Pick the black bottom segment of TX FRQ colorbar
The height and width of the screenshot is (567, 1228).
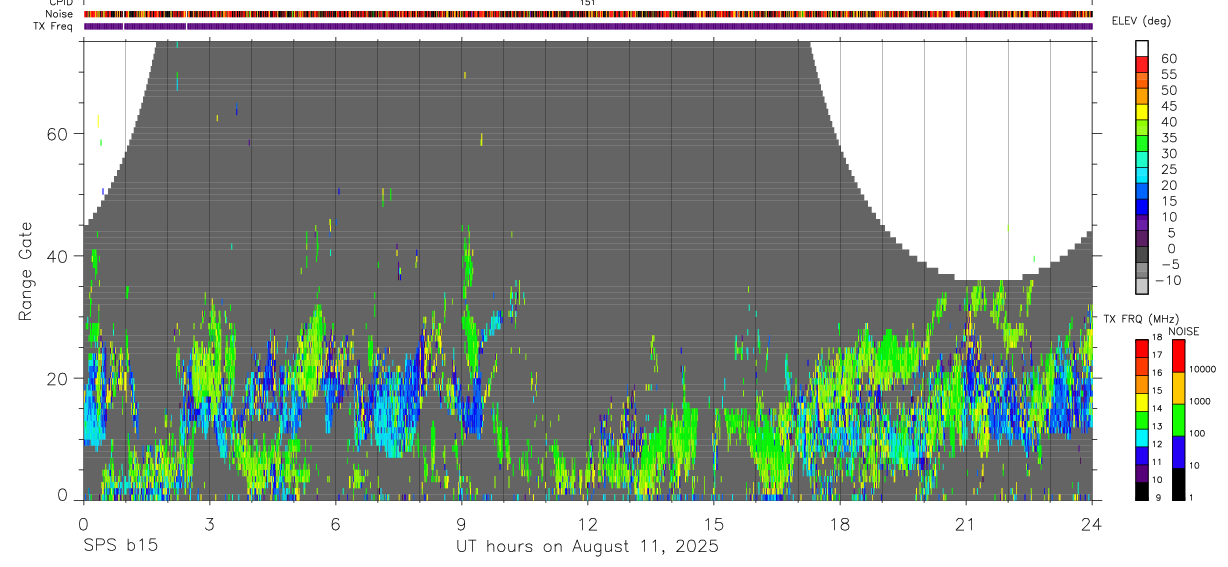(1142, 491)
